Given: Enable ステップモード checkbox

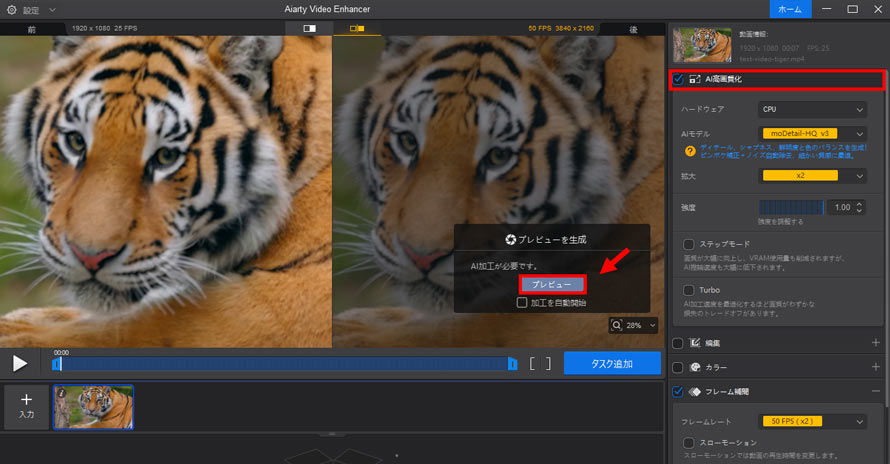Looking at the screenshot, I should tap(689, 244).
